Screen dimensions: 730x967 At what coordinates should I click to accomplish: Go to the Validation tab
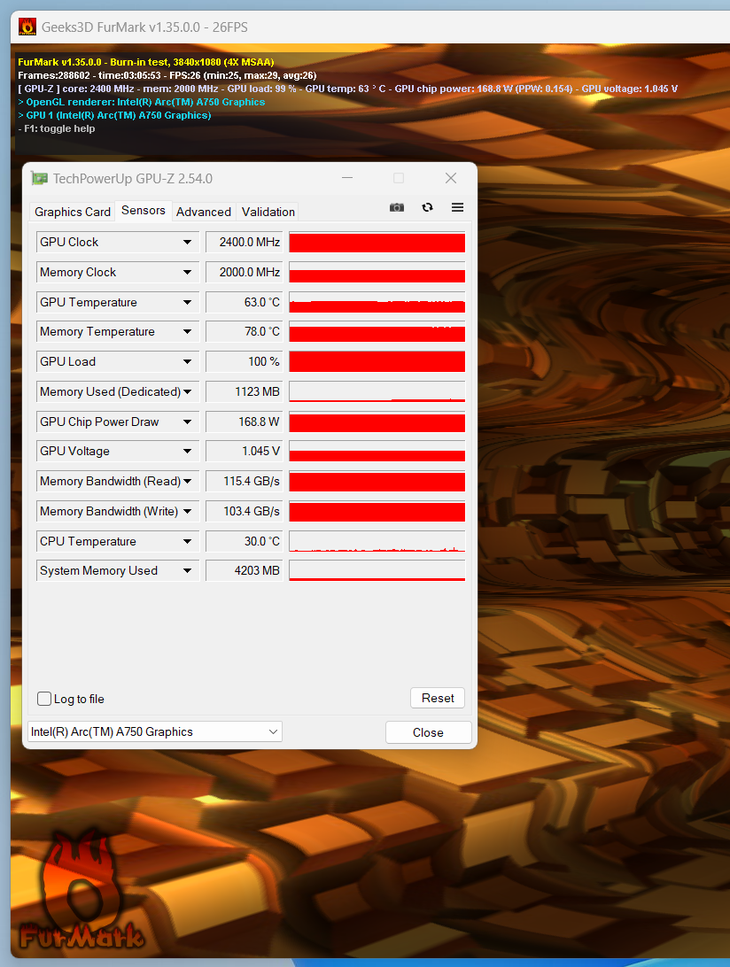tap(268, 212)
